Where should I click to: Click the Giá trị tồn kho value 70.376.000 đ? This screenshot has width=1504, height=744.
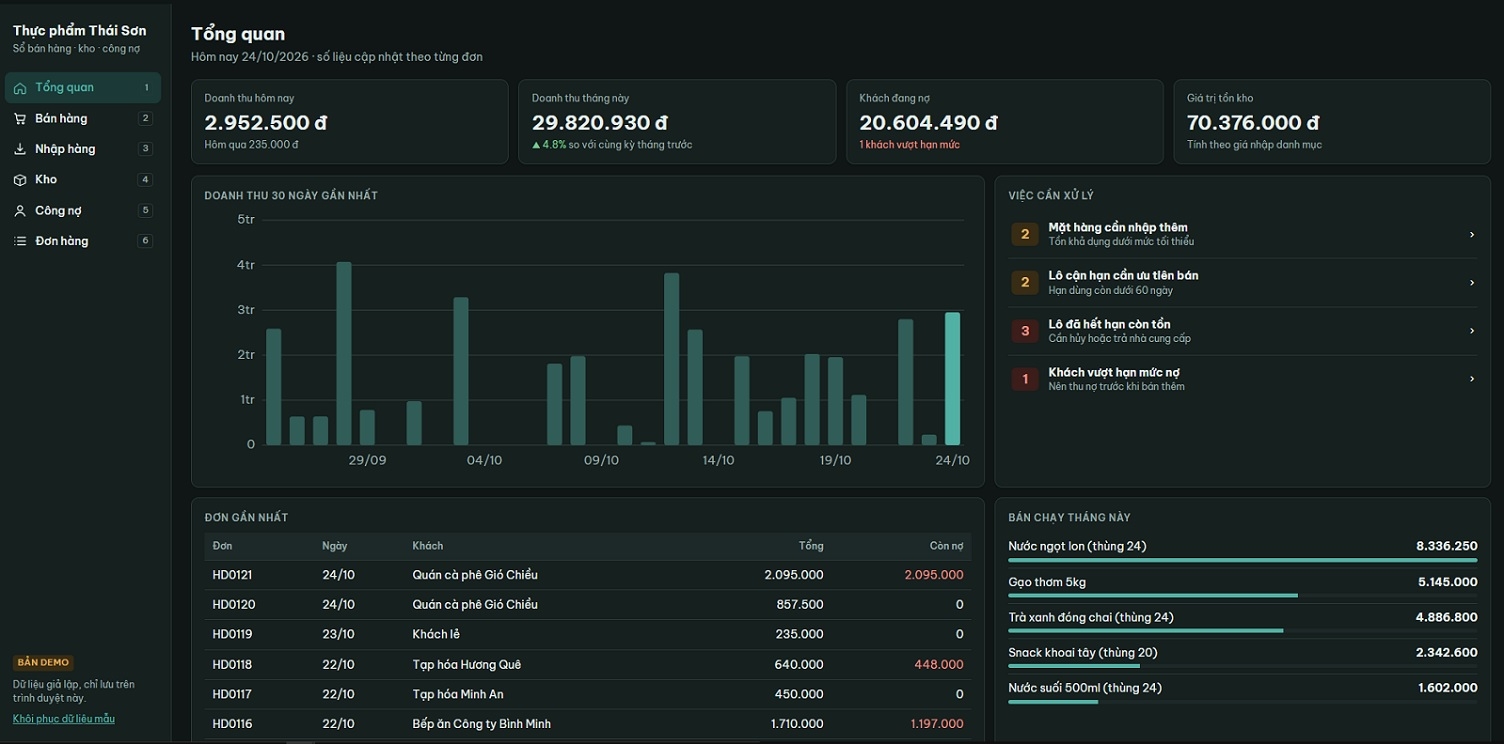tap(1253, 123)
